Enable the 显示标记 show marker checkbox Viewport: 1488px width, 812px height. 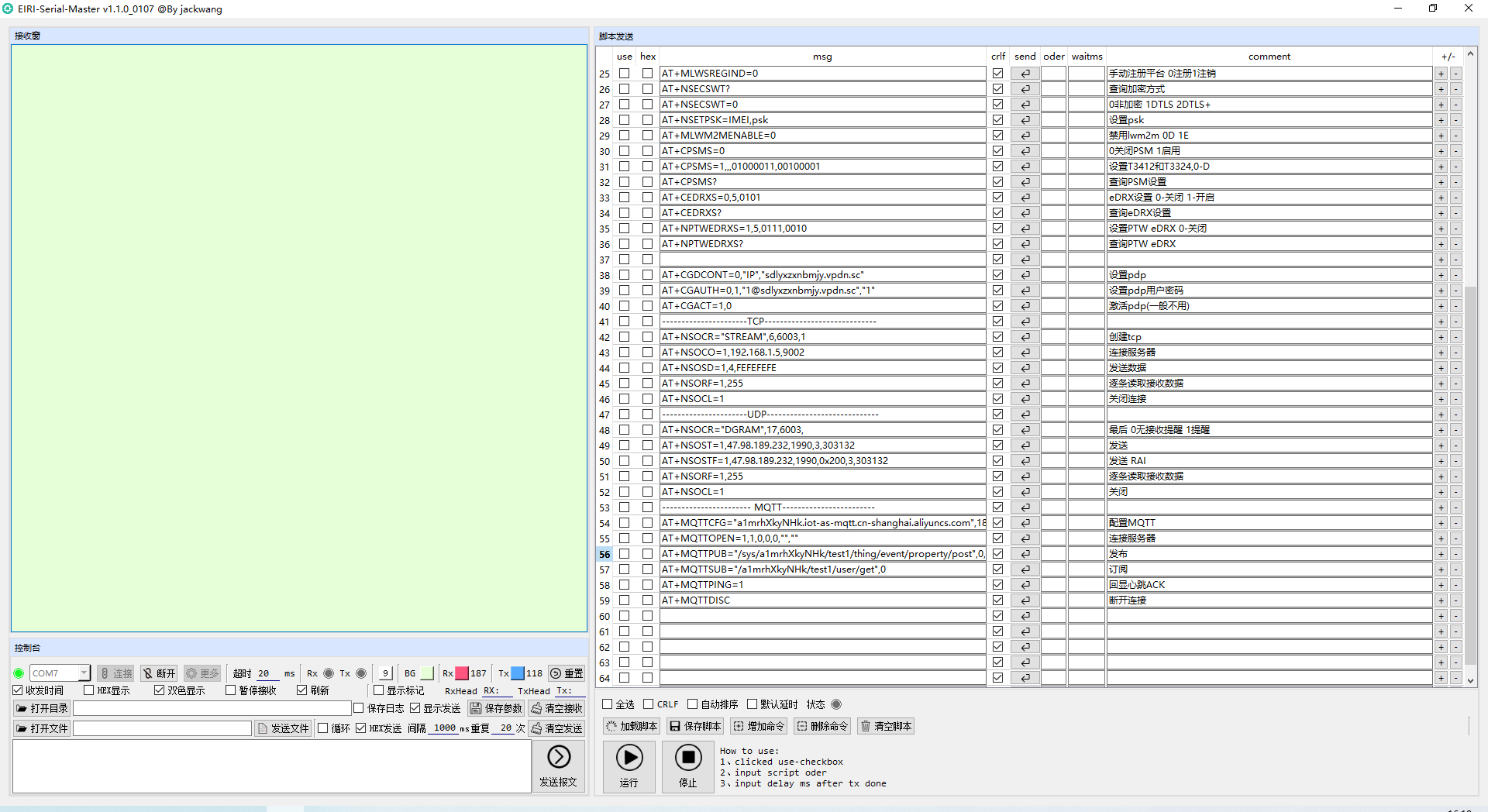(x=378, y=690)
